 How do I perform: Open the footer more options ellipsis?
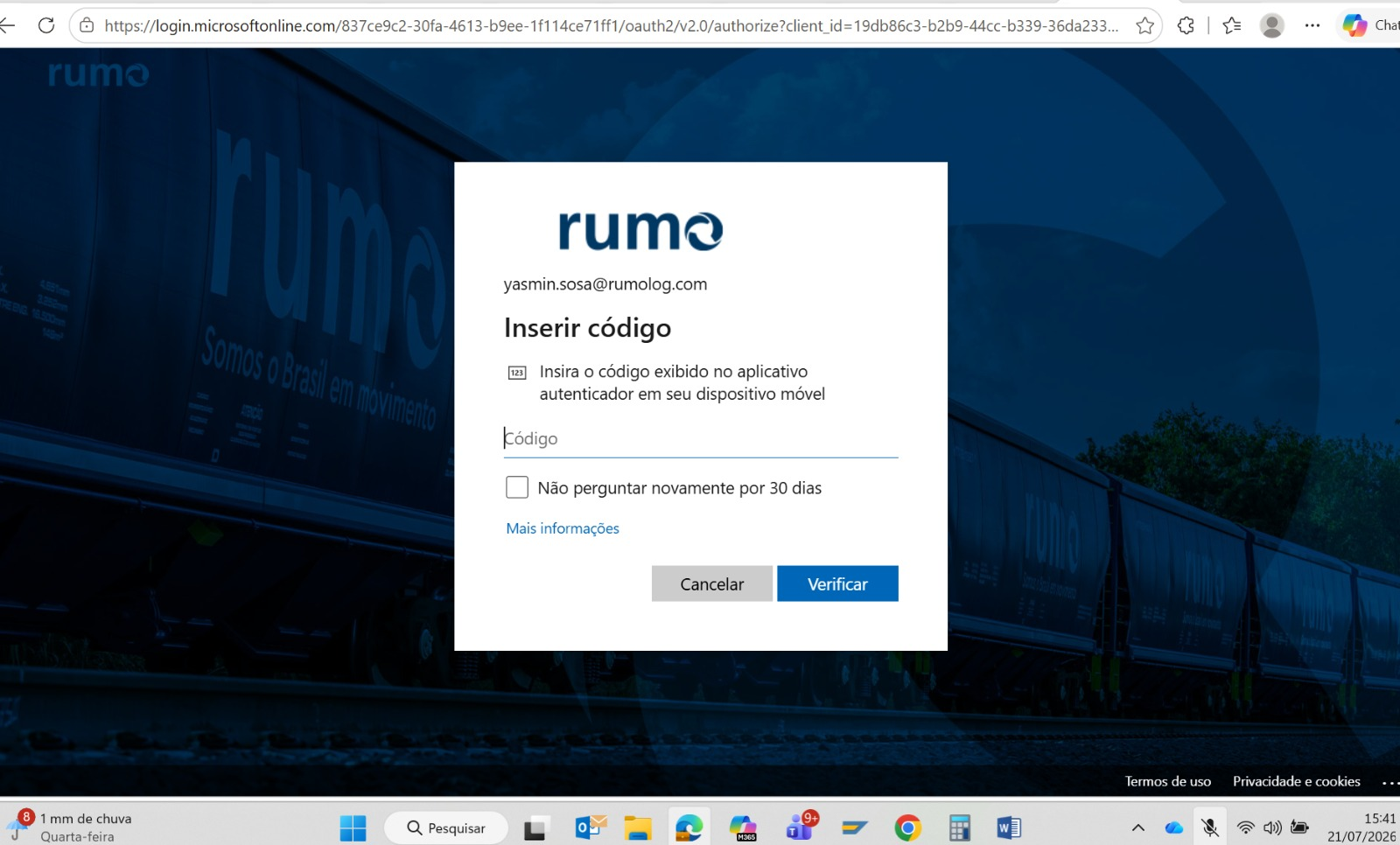tap(1389, 782)
